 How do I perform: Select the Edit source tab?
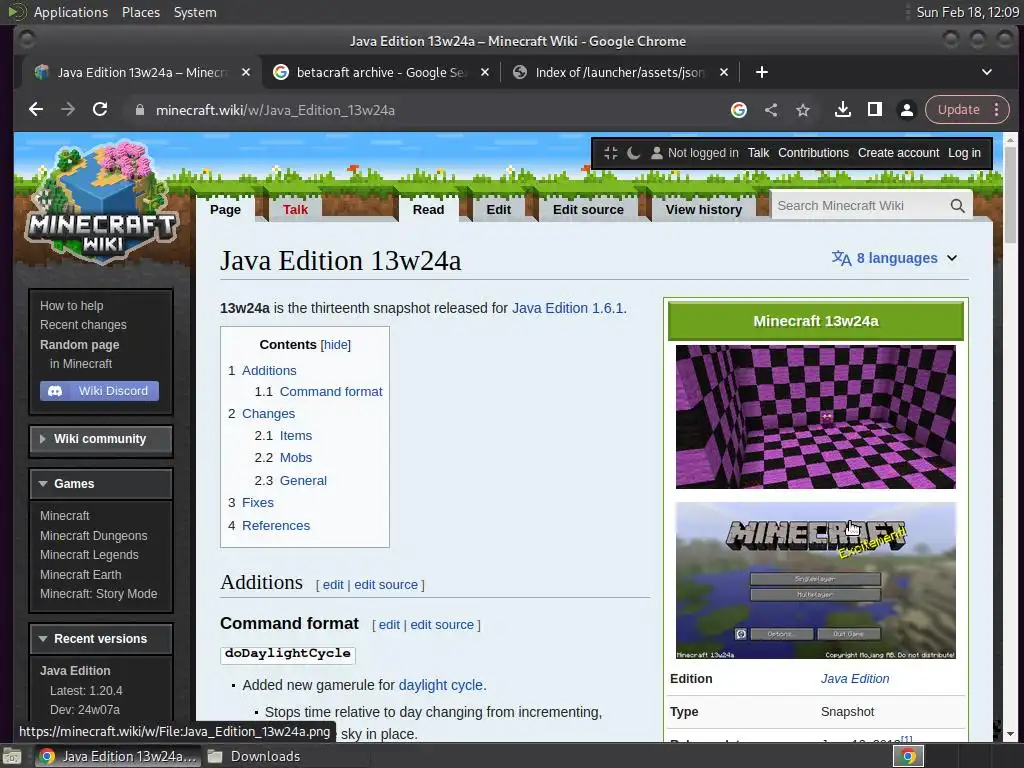coord(588,210)
